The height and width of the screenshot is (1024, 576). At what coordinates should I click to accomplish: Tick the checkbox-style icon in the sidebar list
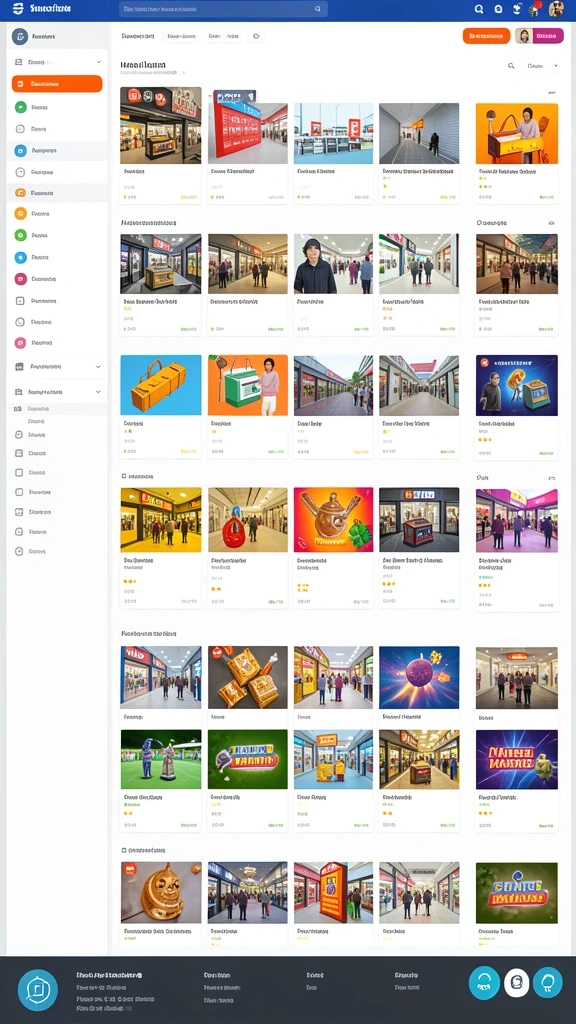20,300
